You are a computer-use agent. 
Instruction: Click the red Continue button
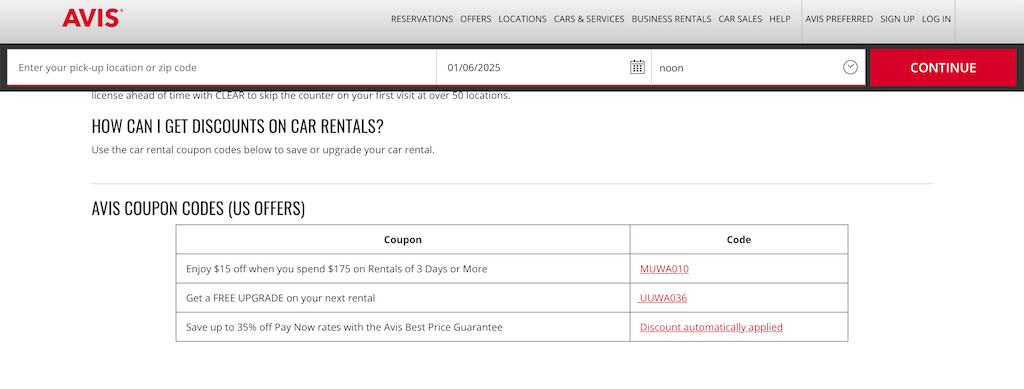pyautogui.click(x=943, y=67)
